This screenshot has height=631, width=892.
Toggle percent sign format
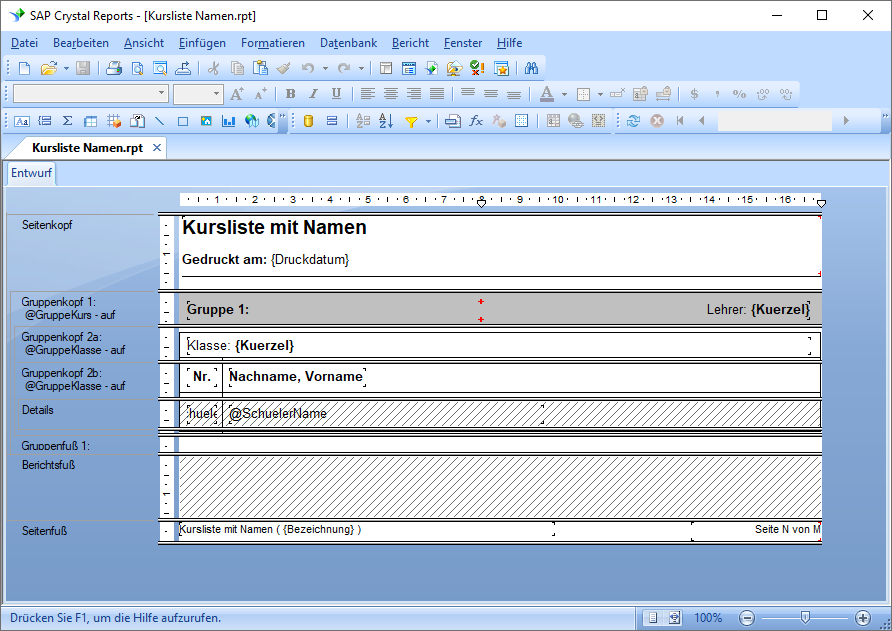739,94
